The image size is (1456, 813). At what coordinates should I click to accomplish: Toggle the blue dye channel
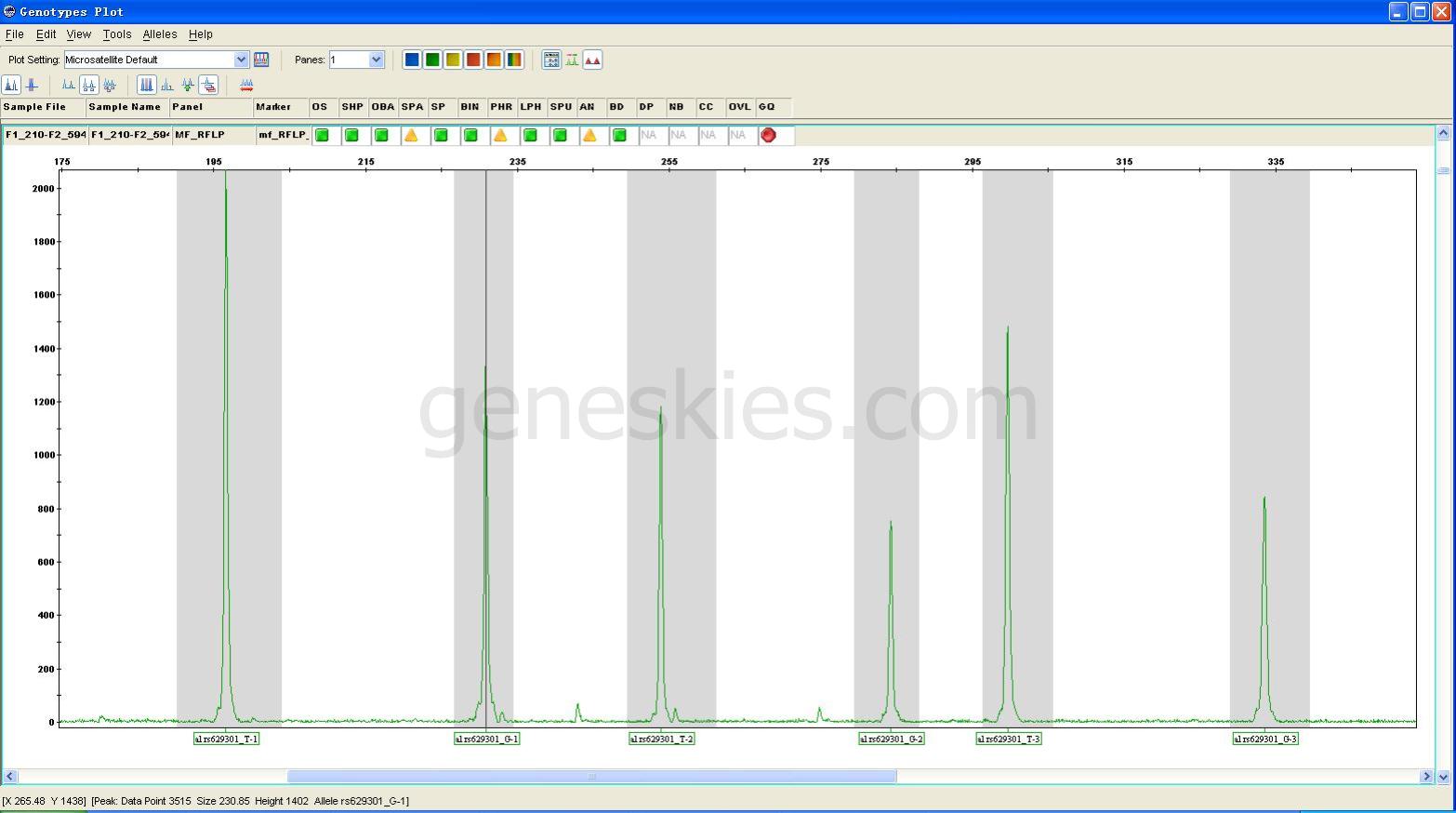pyautogui.click(x=412, y=60)
